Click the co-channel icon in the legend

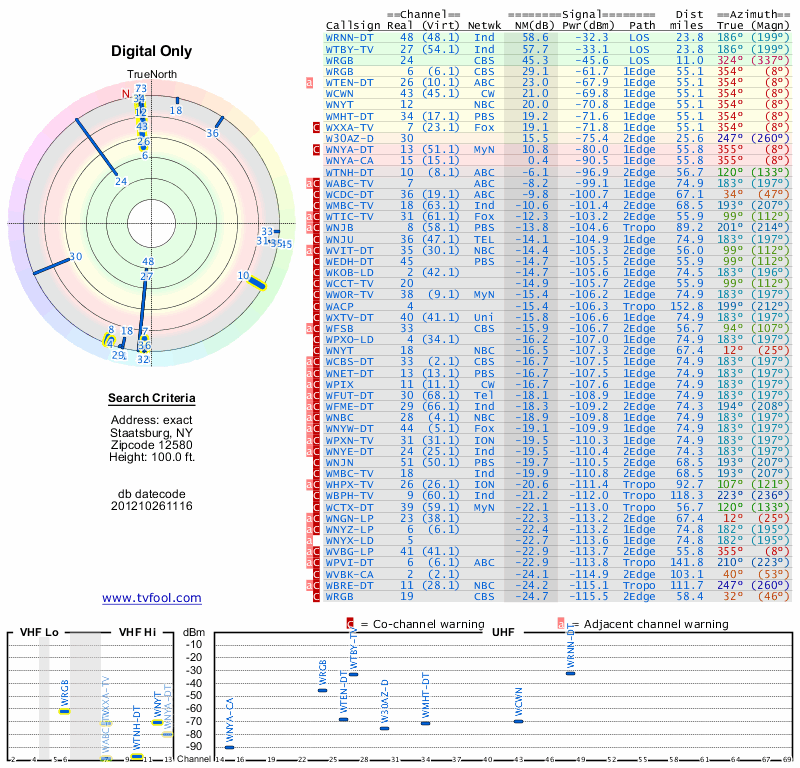349,624
